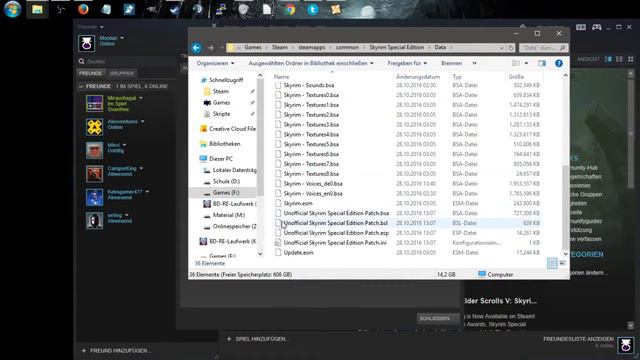Select 'Schule (D:)' drive
This screenshot has height=360, width=640.
(226, 181)
